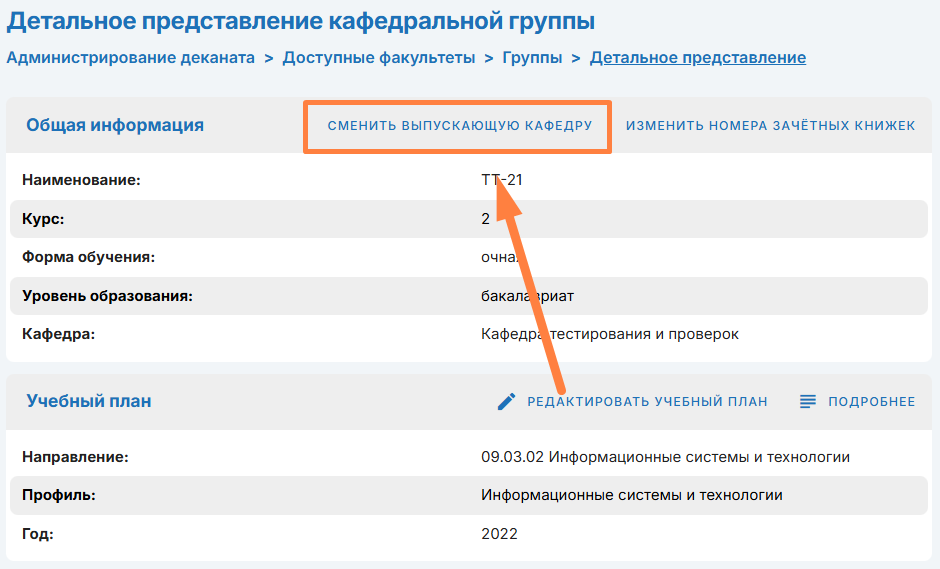Click the Курс value 2
The image size is (940, 569).
click(x=485, y=219)
